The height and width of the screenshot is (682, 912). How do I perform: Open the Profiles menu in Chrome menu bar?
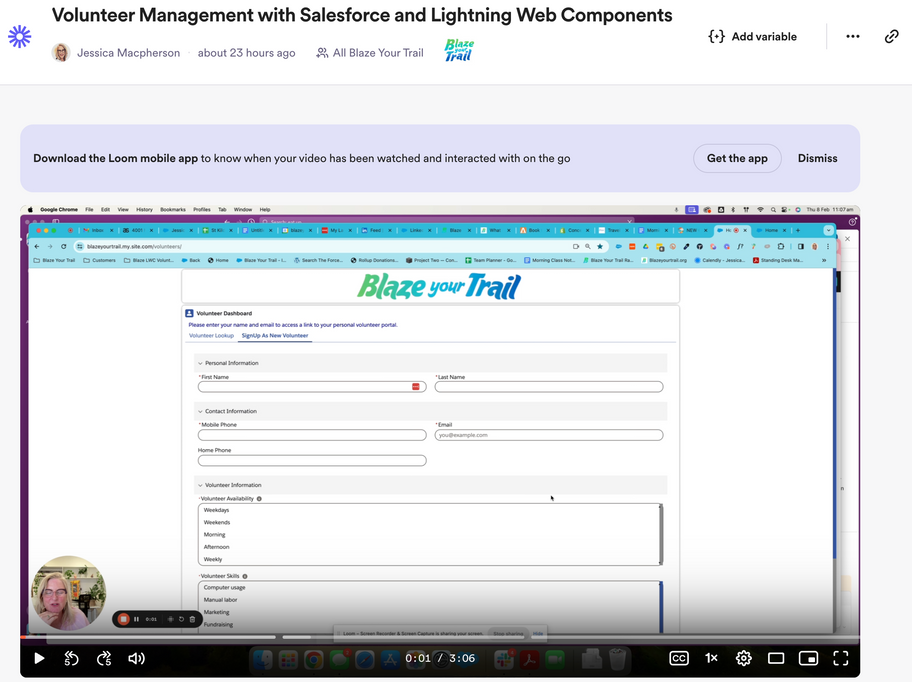(x=202, y=209)
